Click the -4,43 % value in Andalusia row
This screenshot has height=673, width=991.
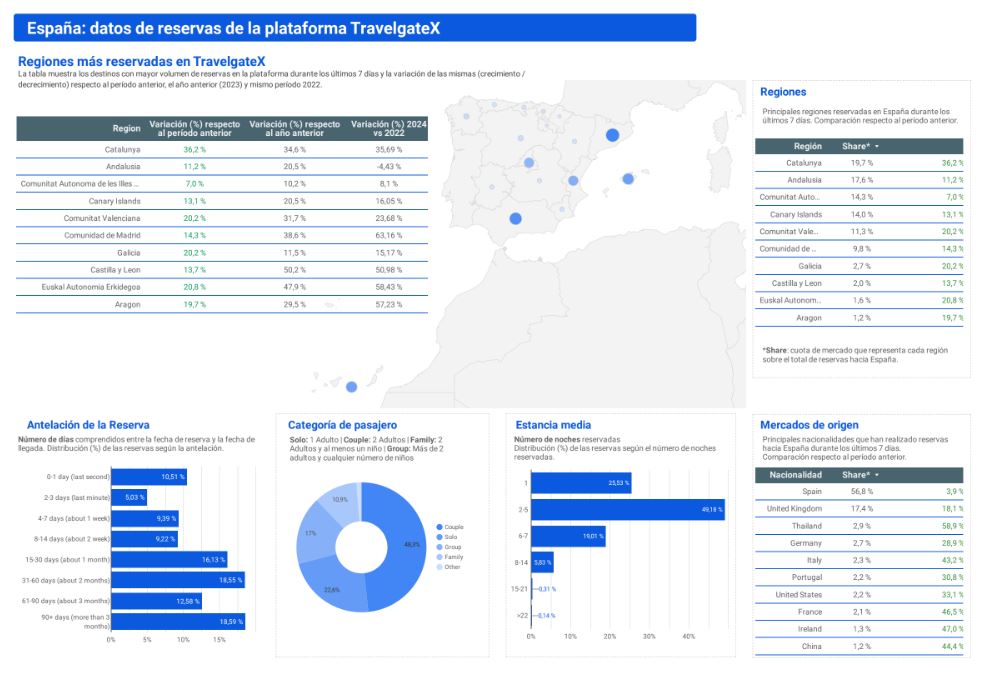pyautogui.click(x=389, y=167)
